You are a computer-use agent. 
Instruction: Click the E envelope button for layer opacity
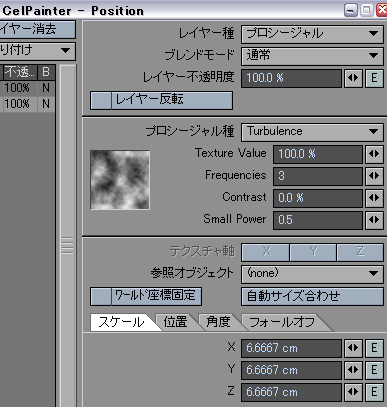tap(374, 78)
